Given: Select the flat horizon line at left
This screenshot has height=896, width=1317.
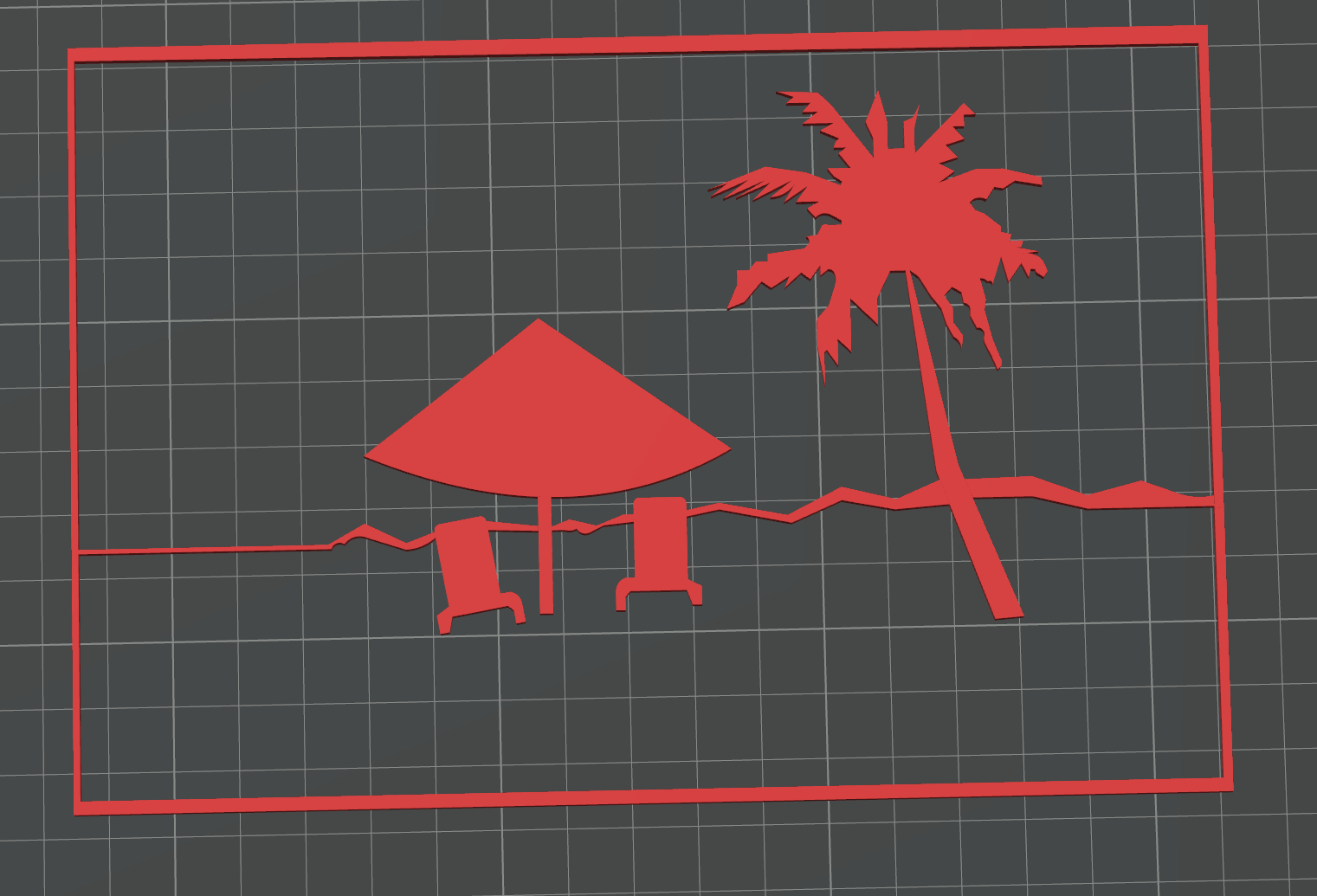Looking at the screenshot, I should tap(199, 549).
